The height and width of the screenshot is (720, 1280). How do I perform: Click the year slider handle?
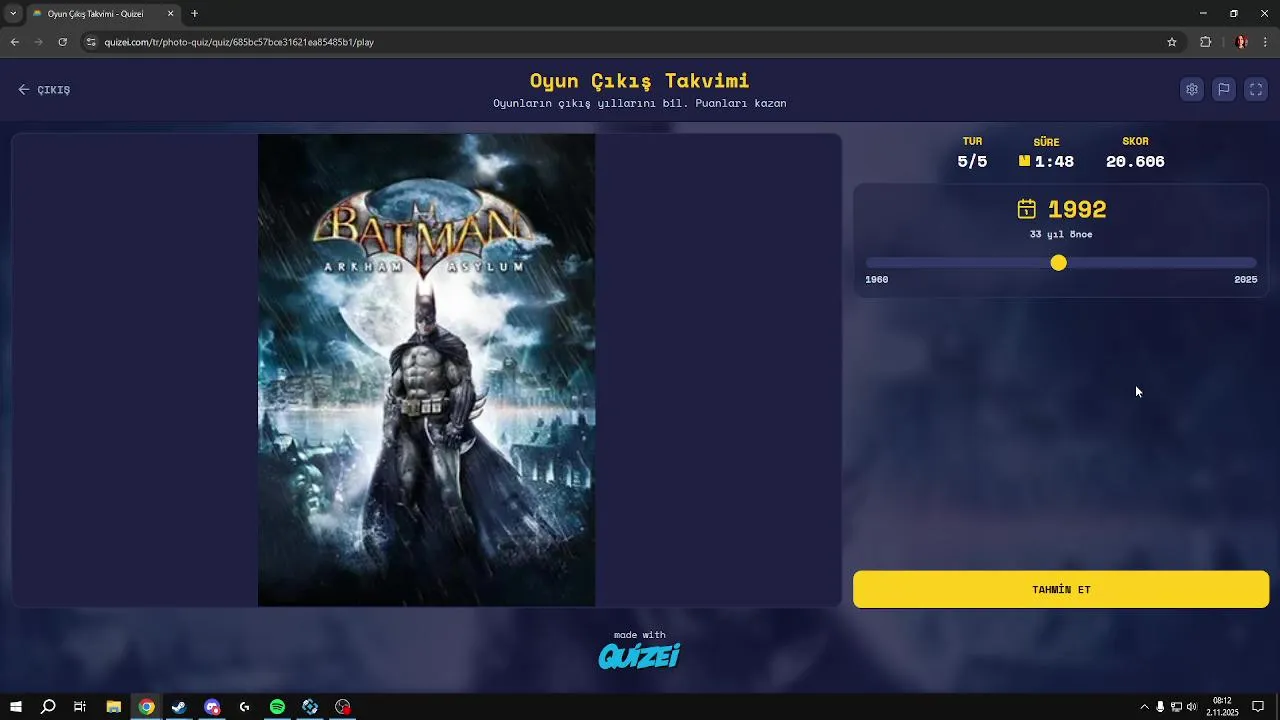coord(1058,263)
